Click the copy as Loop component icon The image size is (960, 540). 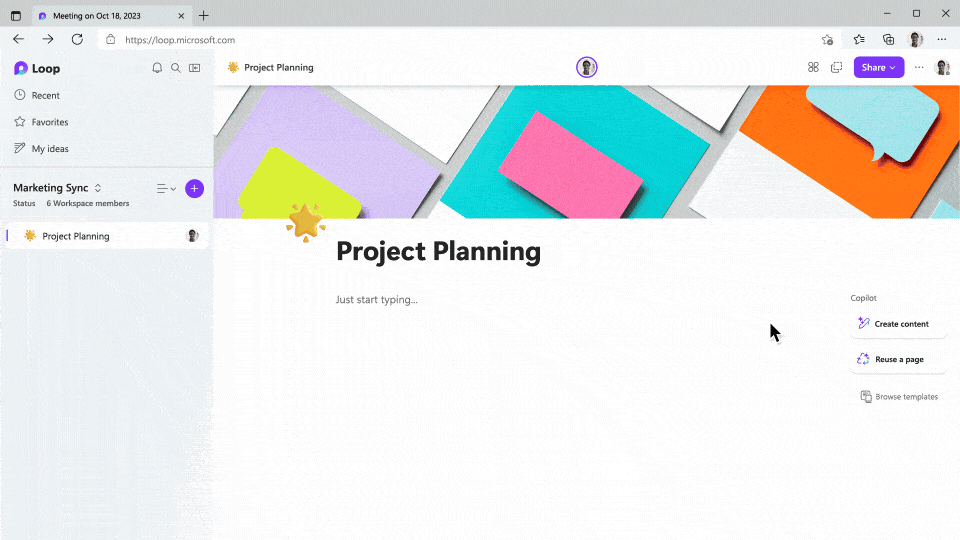pos(837,68)
